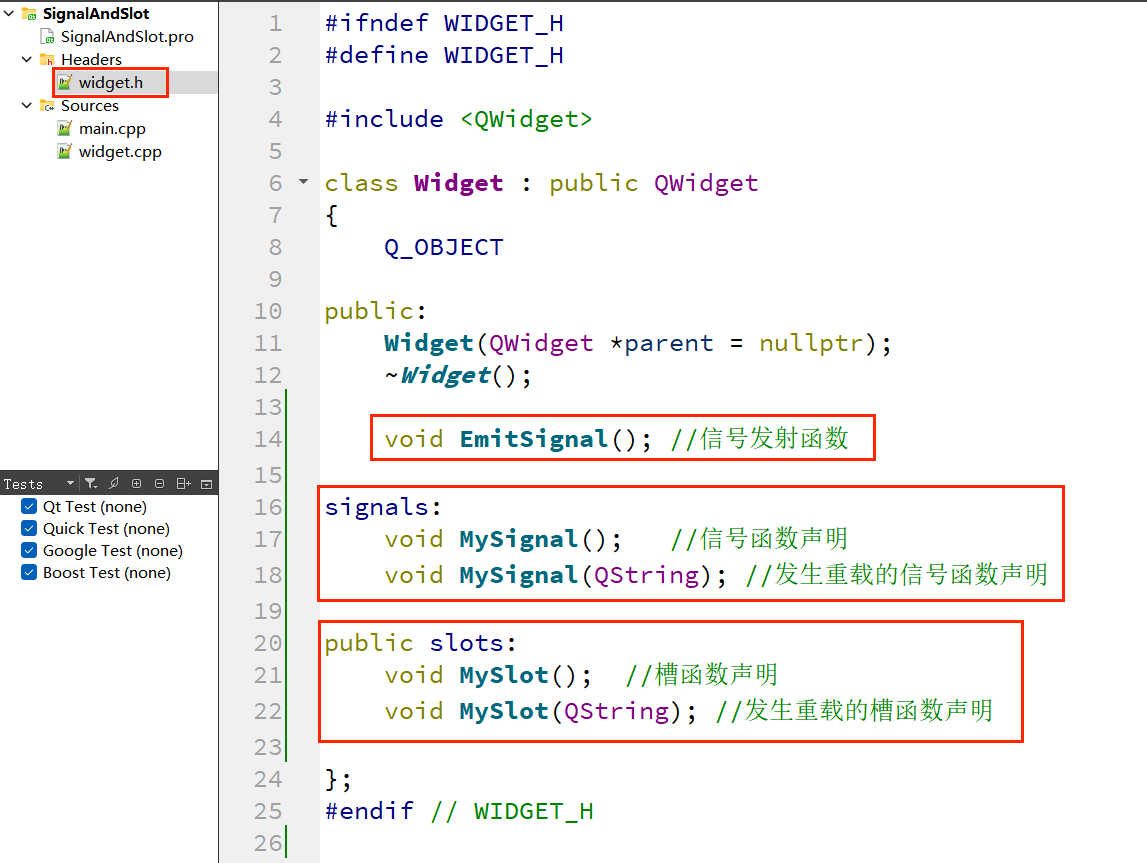
Task: Click the Quick Test (none) label
Action: point(106,528)
